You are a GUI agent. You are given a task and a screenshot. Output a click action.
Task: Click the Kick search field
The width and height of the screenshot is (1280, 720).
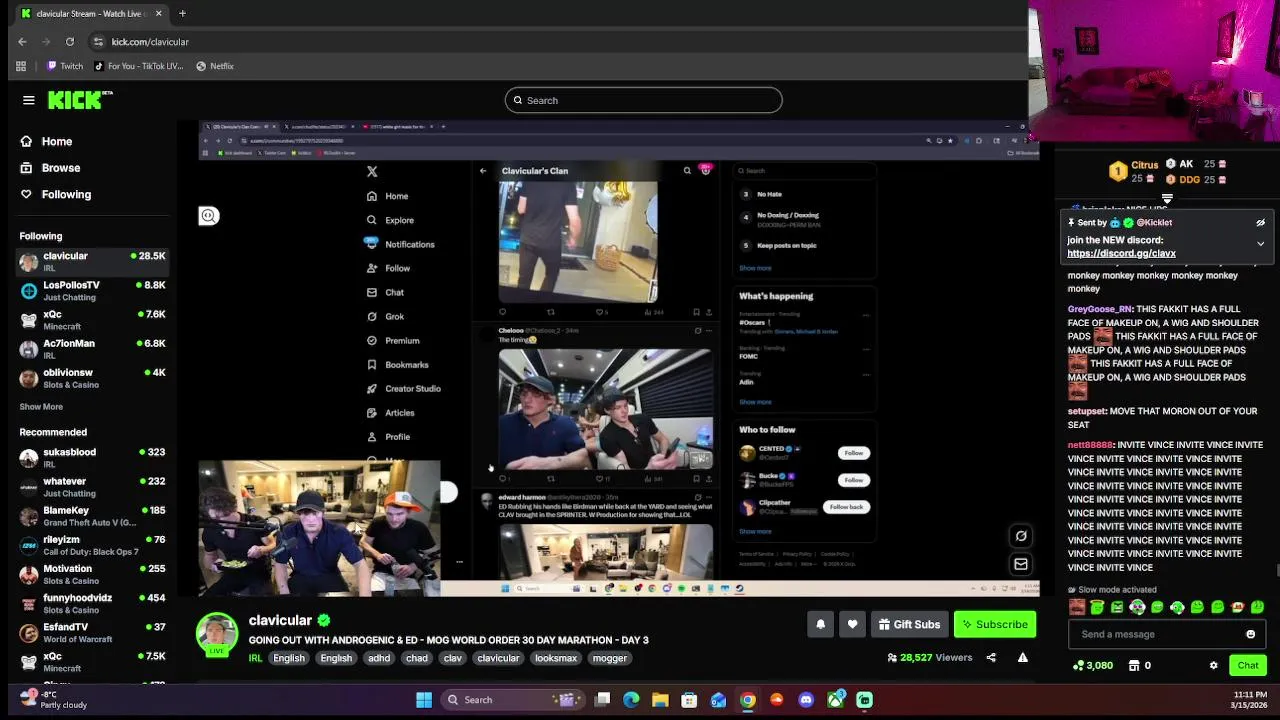pyautogui.click(x=643, y=100)
